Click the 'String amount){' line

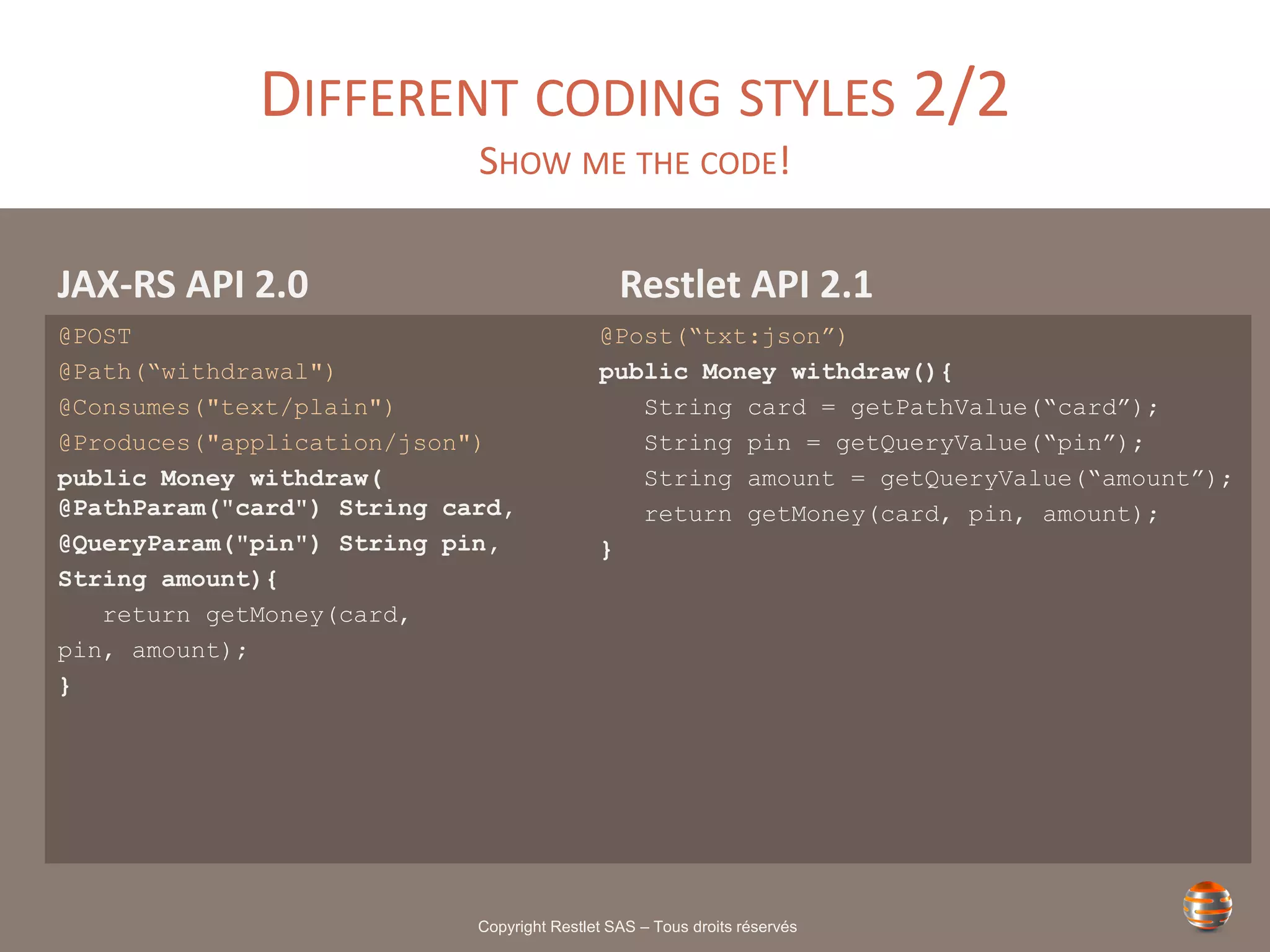pyautogui.click(x=167, y=579)
